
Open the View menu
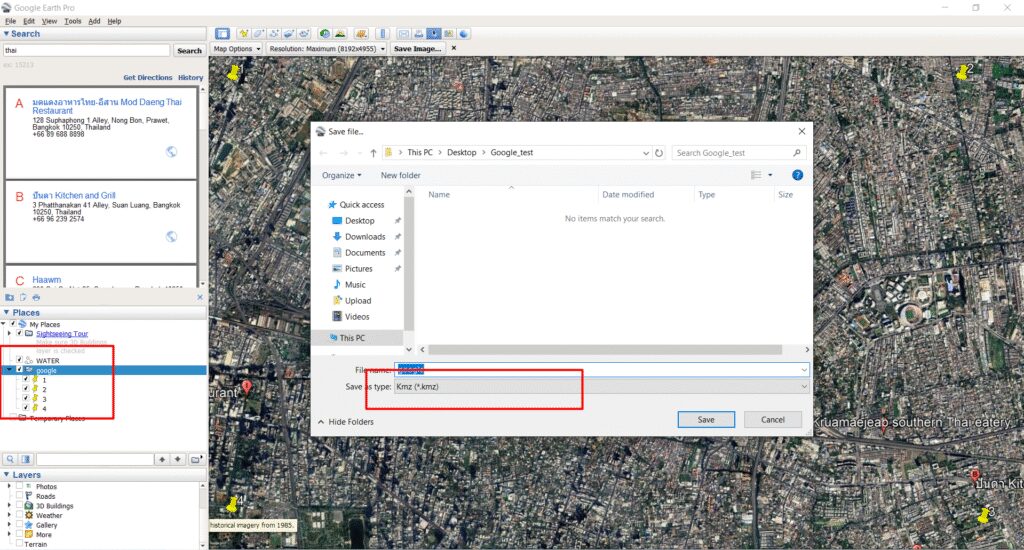click(49, 21)
